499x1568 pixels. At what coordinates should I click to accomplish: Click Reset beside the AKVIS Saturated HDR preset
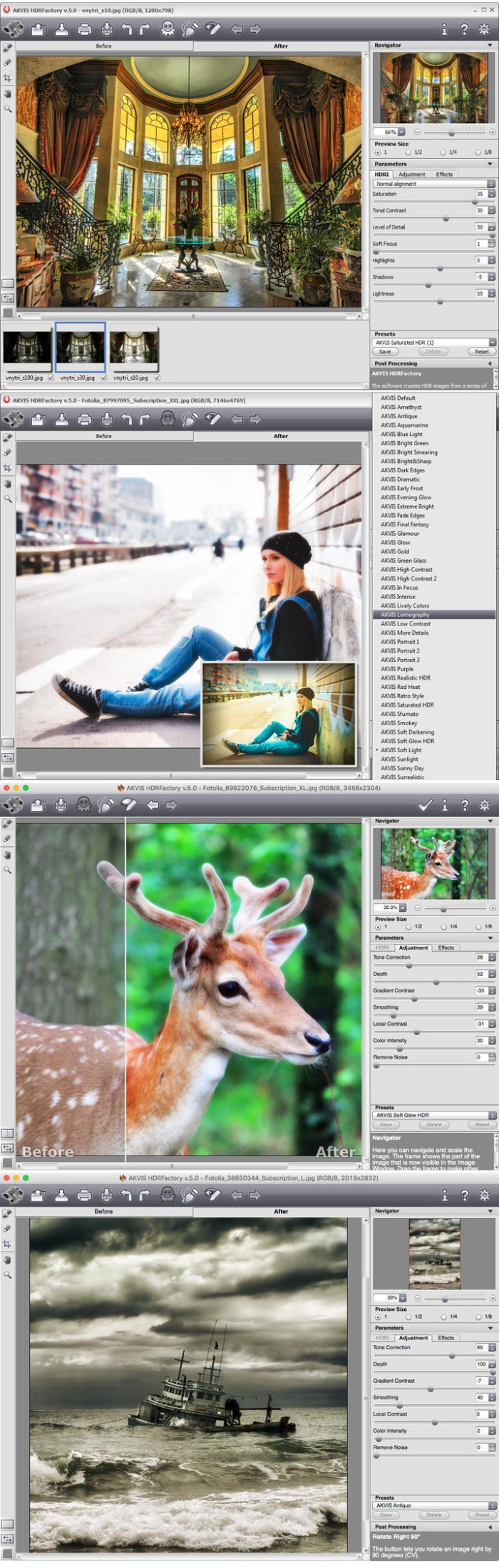pyautogui.click(x=482, y=351)
